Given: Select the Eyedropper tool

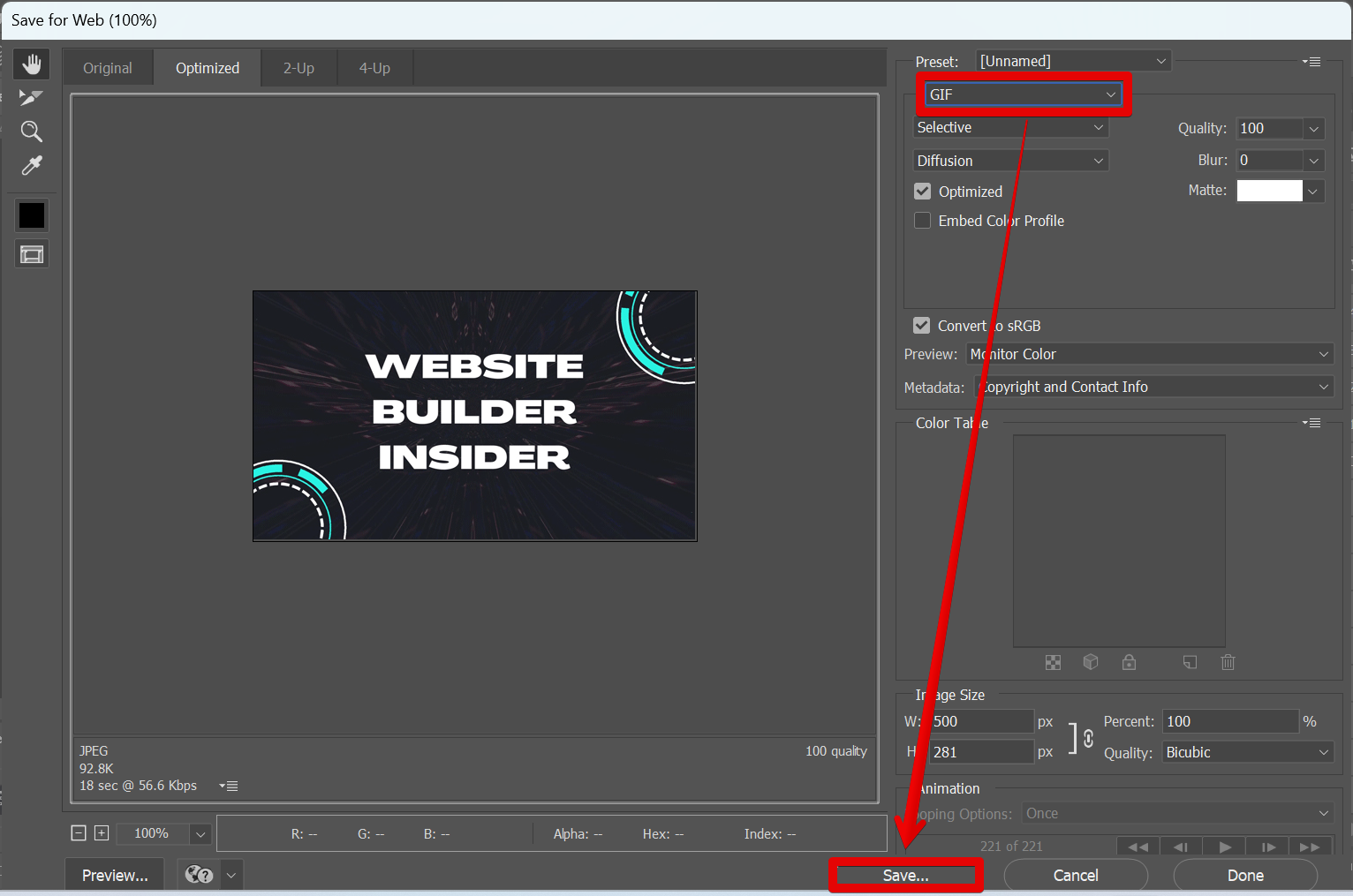Looking at the screenshot, I should click(x=32, y=166).
